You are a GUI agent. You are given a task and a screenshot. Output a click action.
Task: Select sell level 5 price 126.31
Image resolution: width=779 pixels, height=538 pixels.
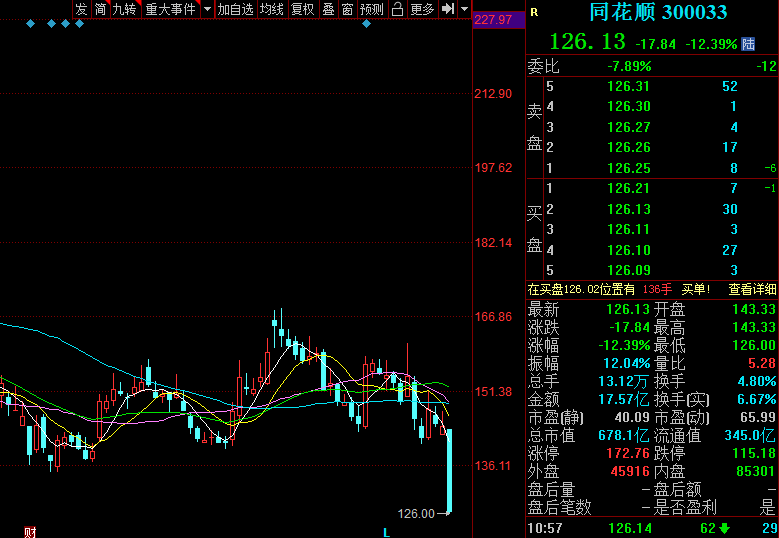pos(628,86)
